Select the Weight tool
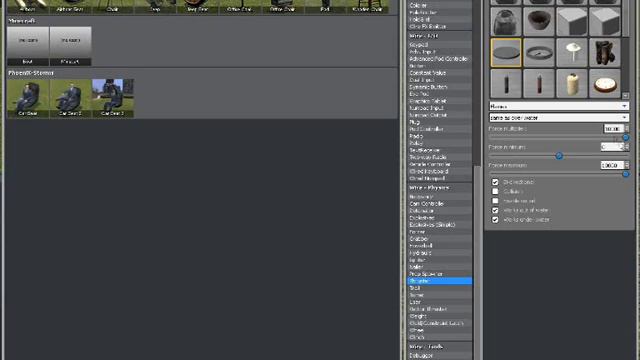This screenshot has width=640, height=360. [x=440, y=316]
